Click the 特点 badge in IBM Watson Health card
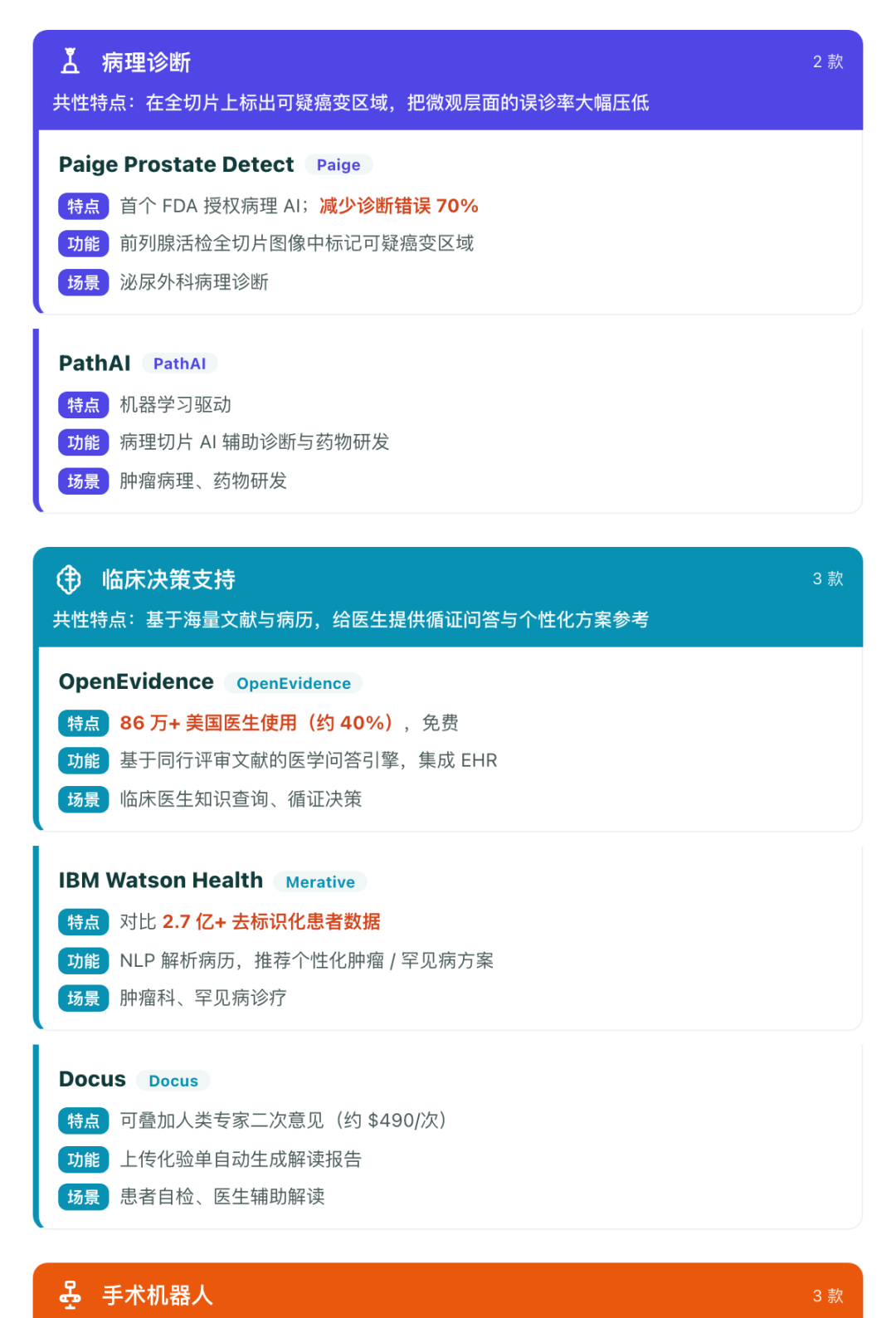The width and height of the screenshot is (896, 1318). (83, 922)
